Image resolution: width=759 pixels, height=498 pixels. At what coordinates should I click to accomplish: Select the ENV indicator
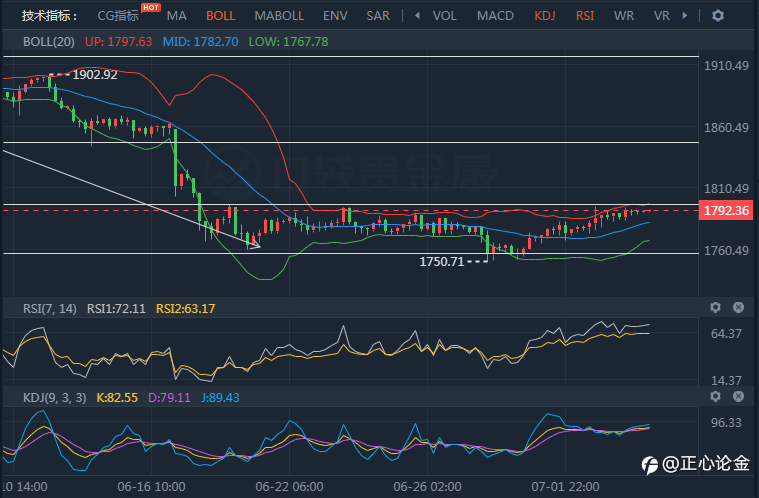[335, 16]
